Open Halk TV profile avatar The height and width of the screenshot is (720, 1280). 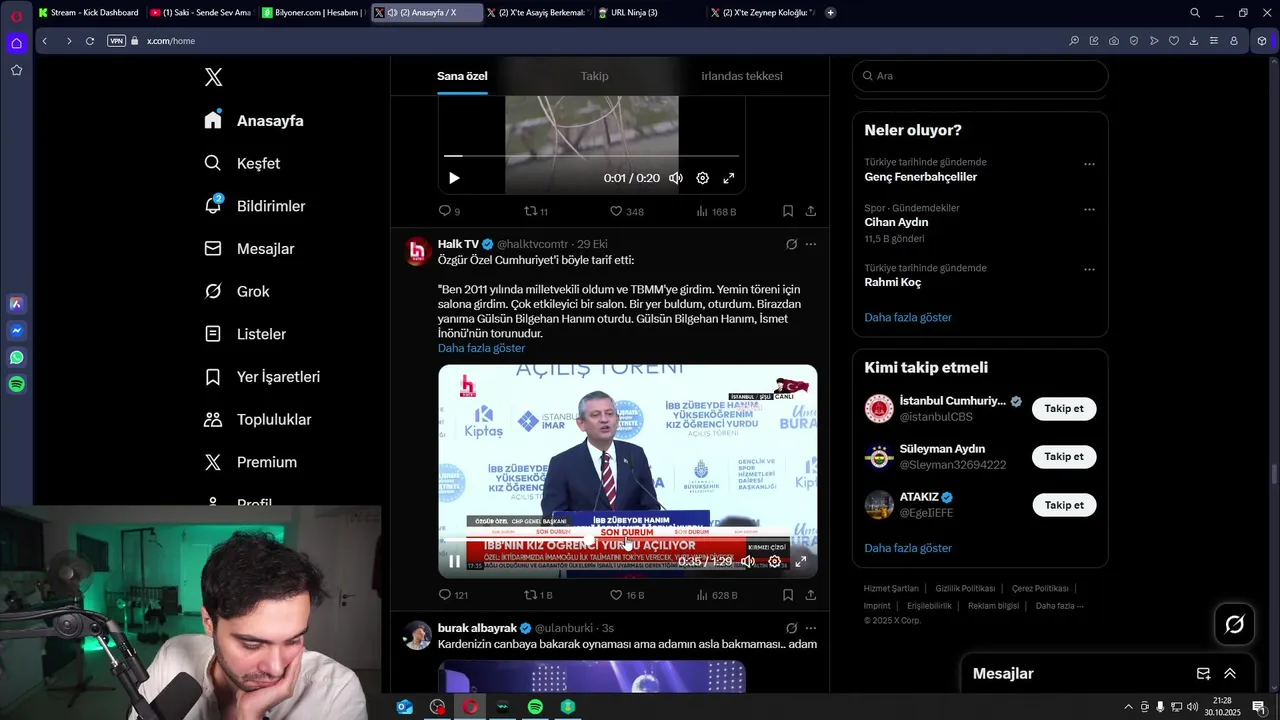point(418,251)
